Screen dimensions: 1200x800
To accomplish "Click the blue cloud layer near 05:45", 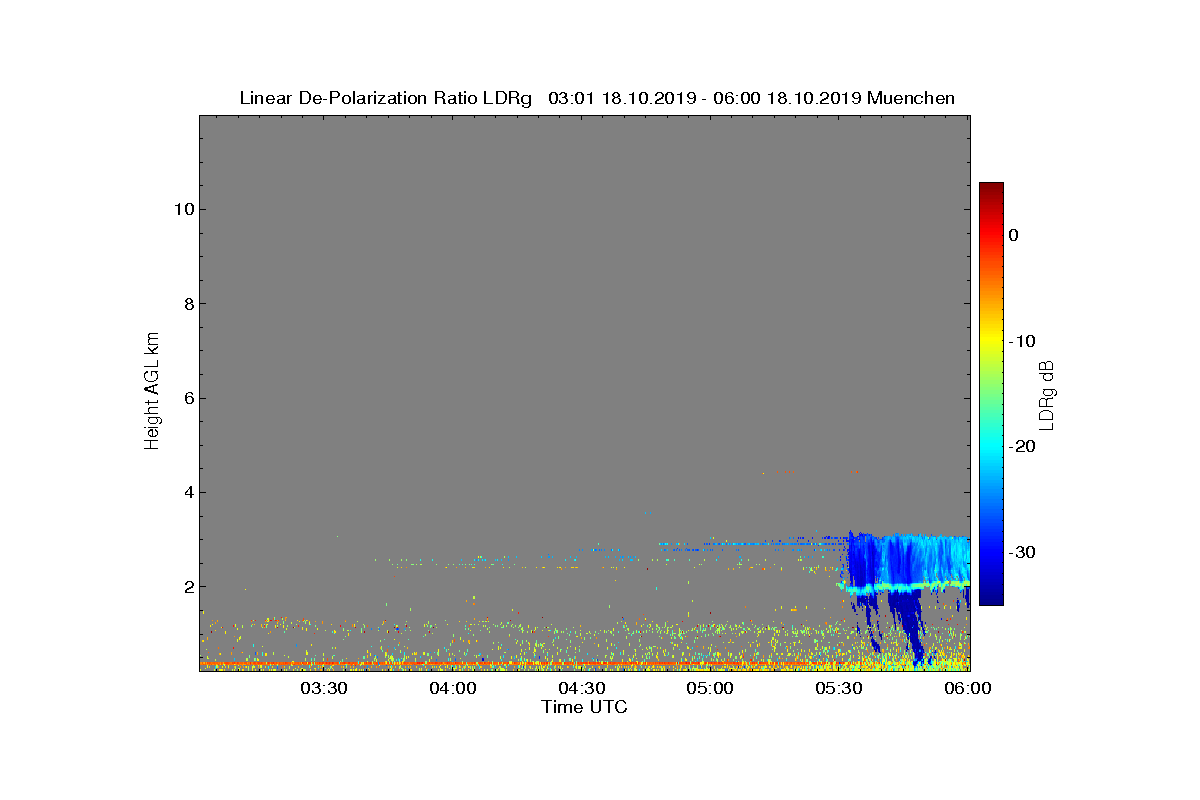I will (x=908, y=558).
